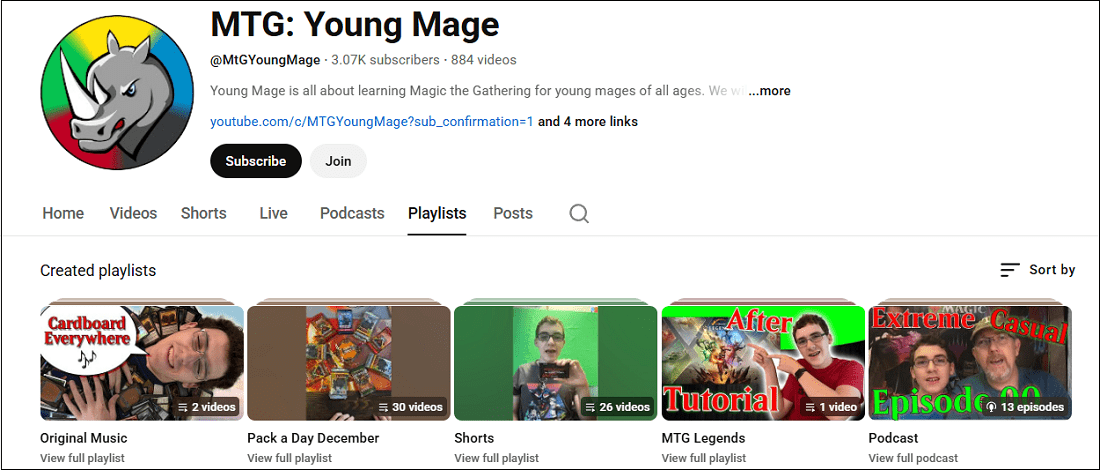Click the @MtGYoungMage handle
The width and height of the screenshot is (1100, 470).
[265, 60]
